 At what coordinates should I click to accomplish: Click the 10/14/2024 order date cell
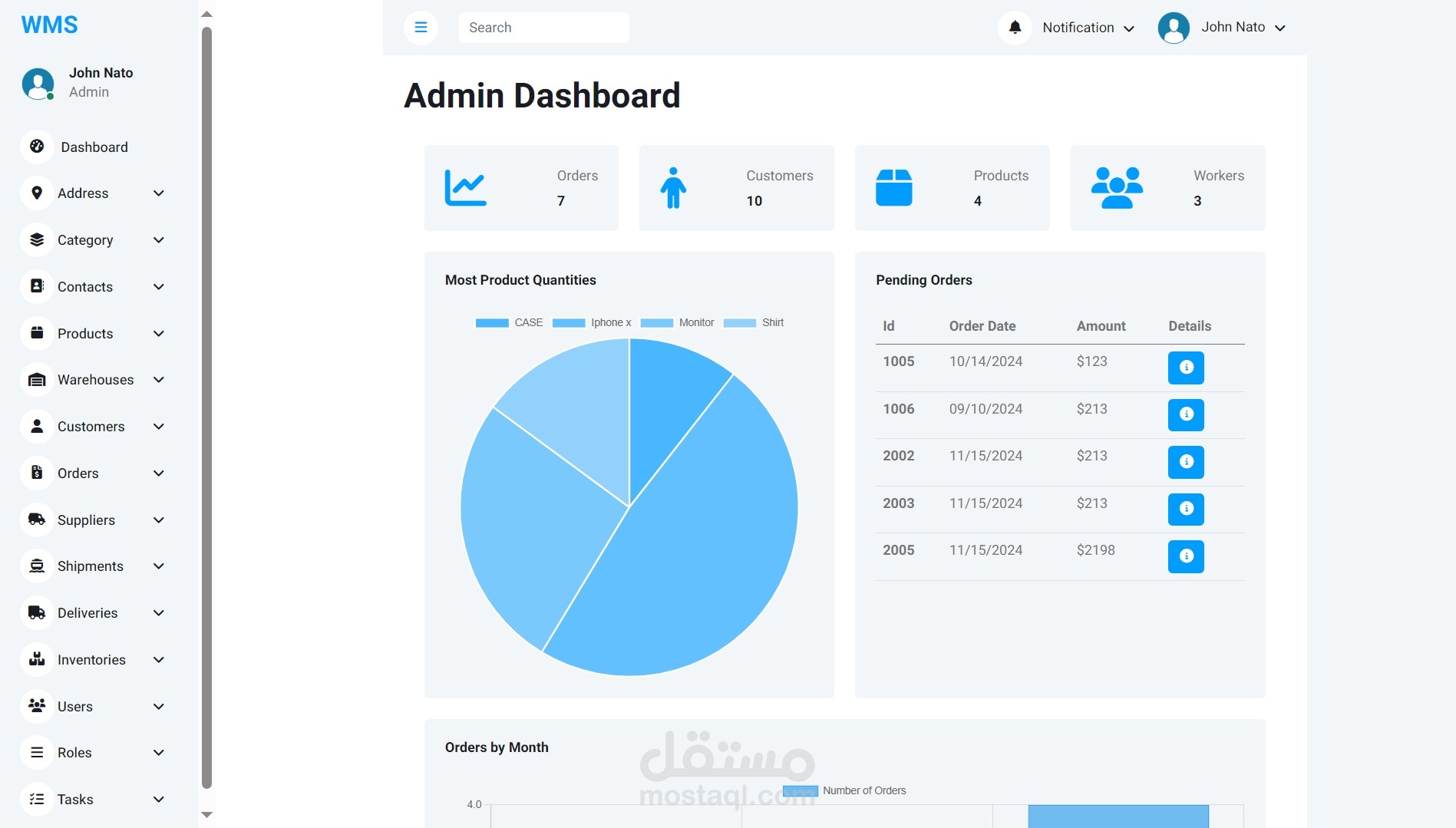(986, 361)
